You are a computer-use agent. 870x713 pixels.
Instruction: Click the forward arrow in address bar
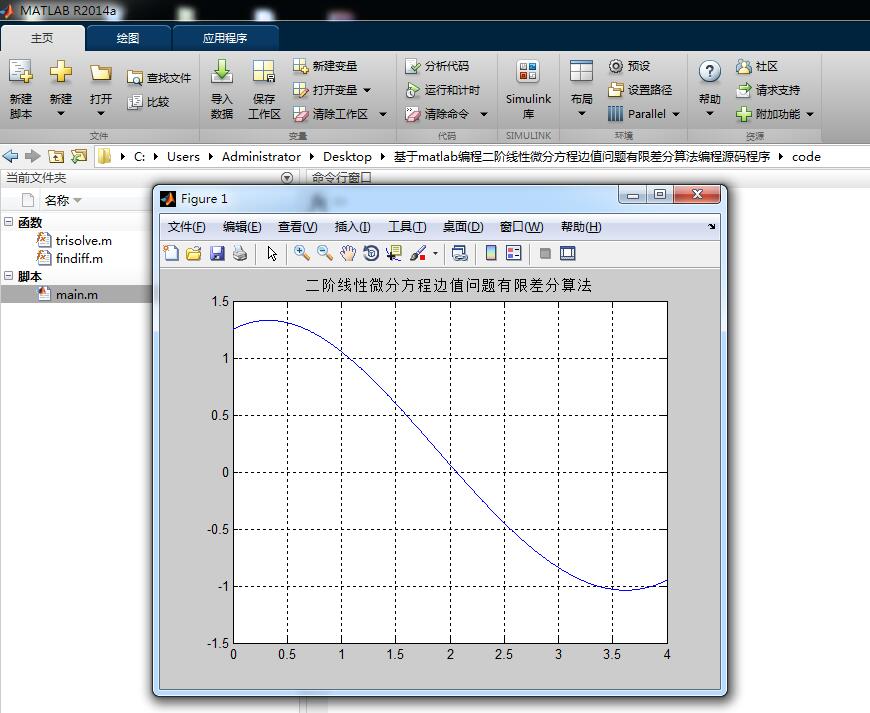click(33, 156)
